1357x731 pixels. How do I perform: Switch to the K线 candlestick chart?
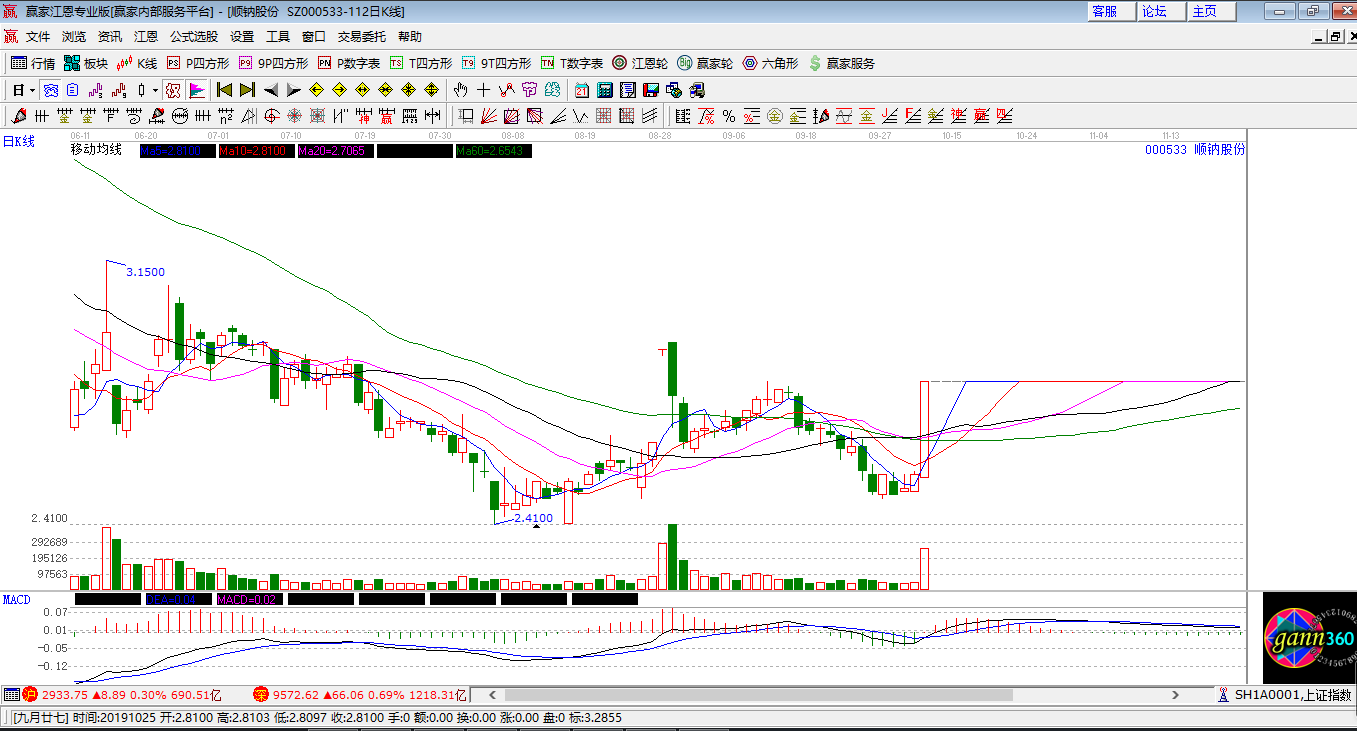137,63
